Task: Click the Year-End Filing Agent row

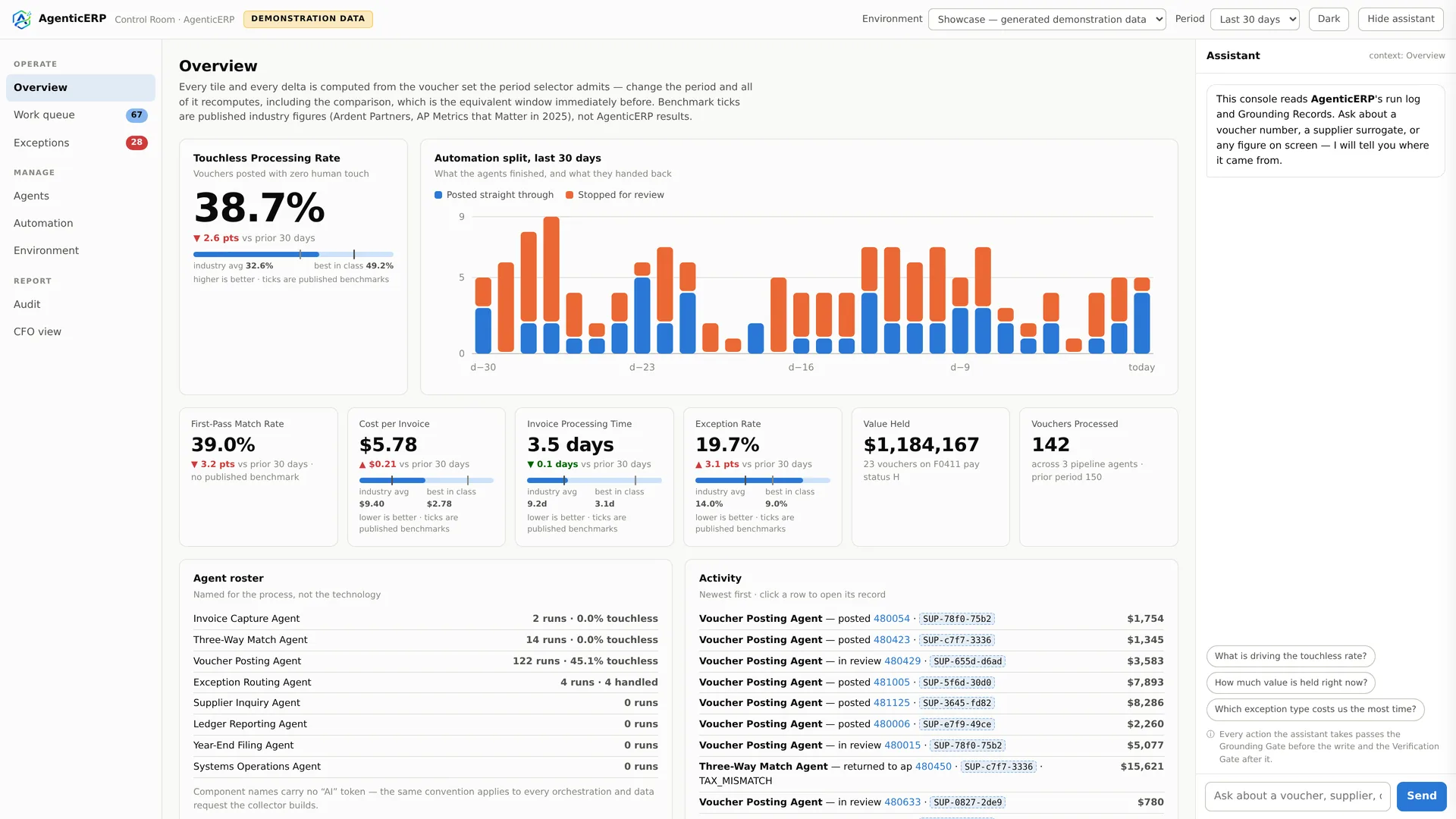Action: point(425,745)
